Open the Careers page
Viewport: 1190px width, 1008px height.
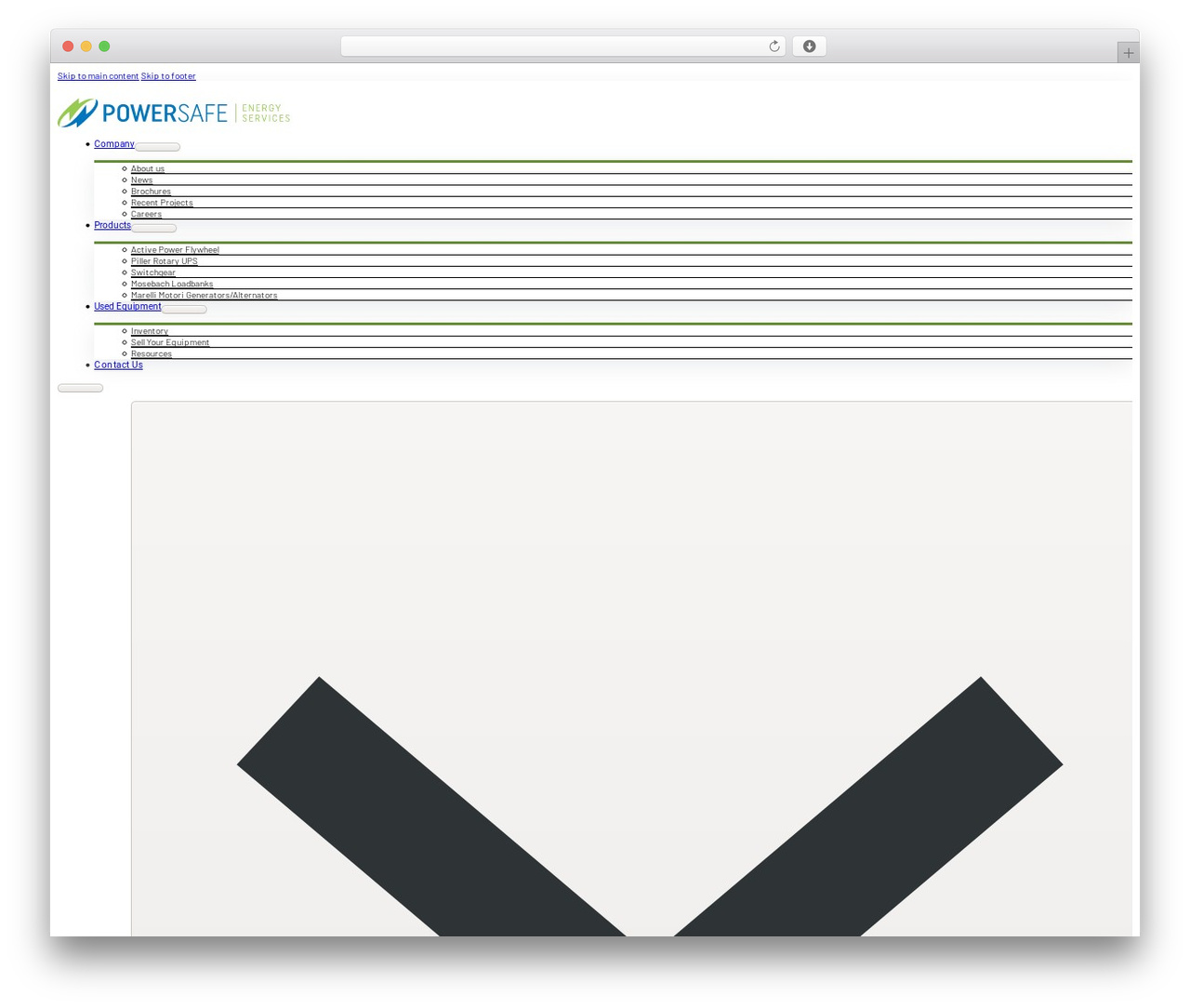click(146, 214)
